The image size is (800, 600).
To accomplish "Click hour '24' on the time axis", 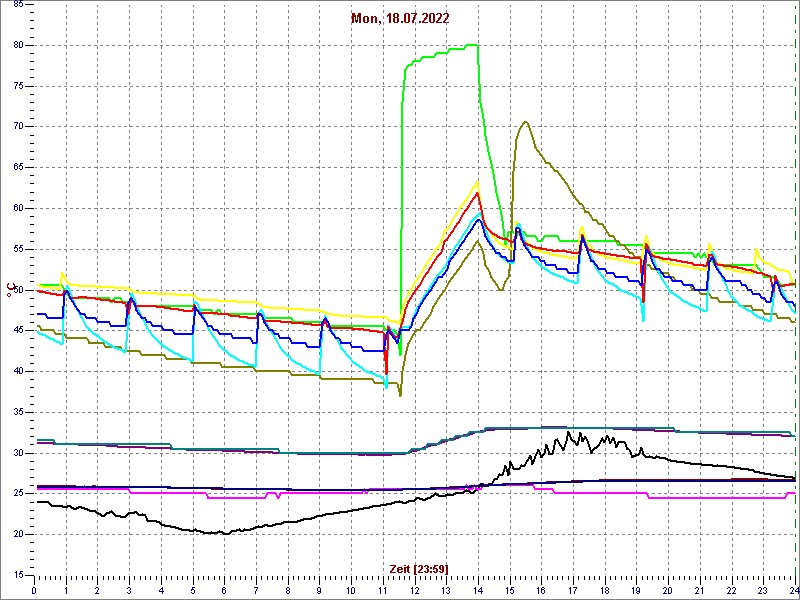I will (x=794, y=589).
